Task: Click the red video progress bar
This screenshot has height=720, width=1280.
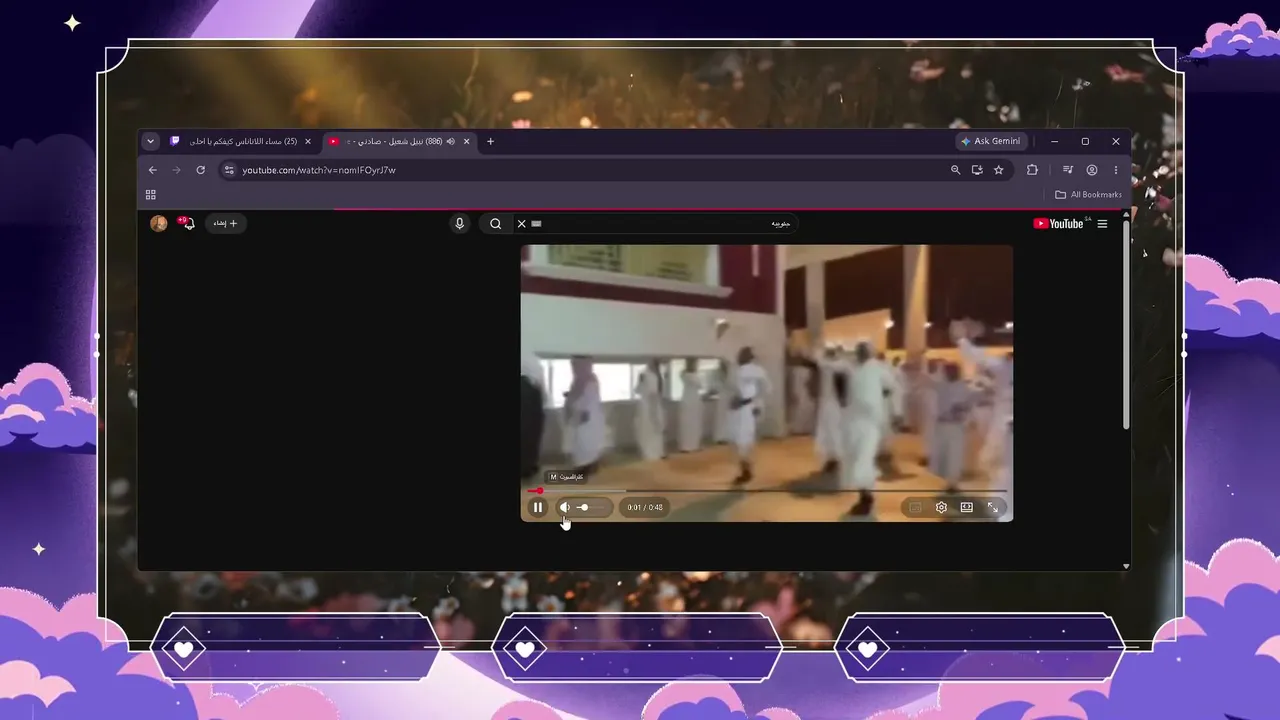Action: (767, 491)
